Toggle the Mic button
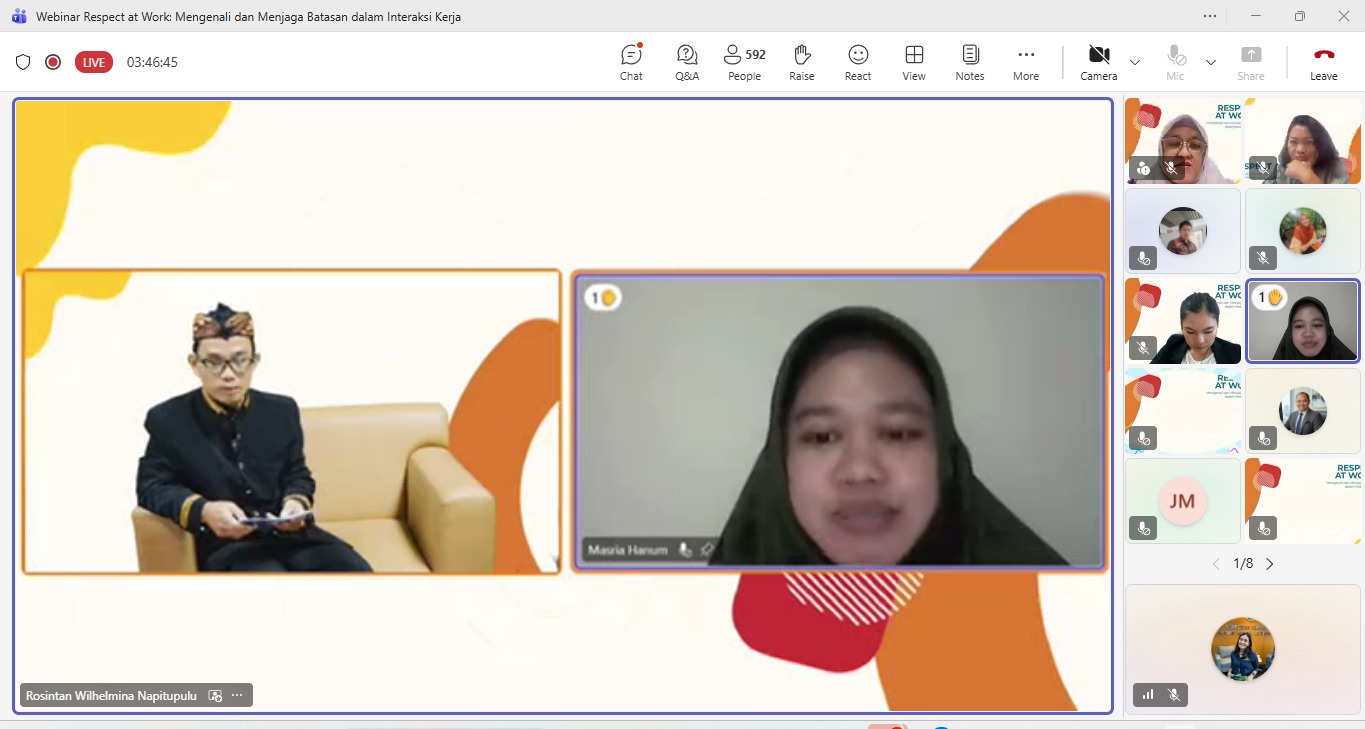This screenshot has width=1365, height=729. tap(1175, 62)
